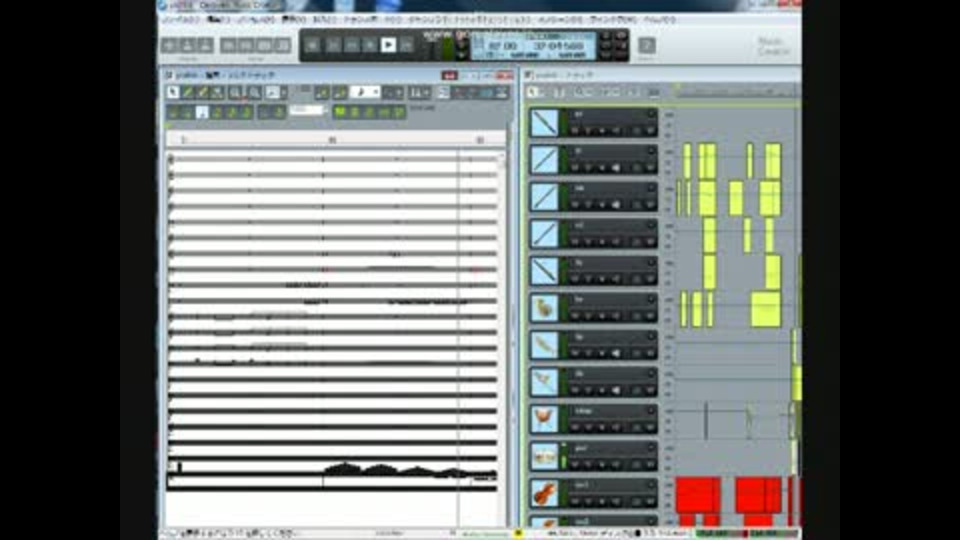Click the measure ruler above the staff notation
The height and width of the screenshot is (540, 960).
[x=334, y=140]
